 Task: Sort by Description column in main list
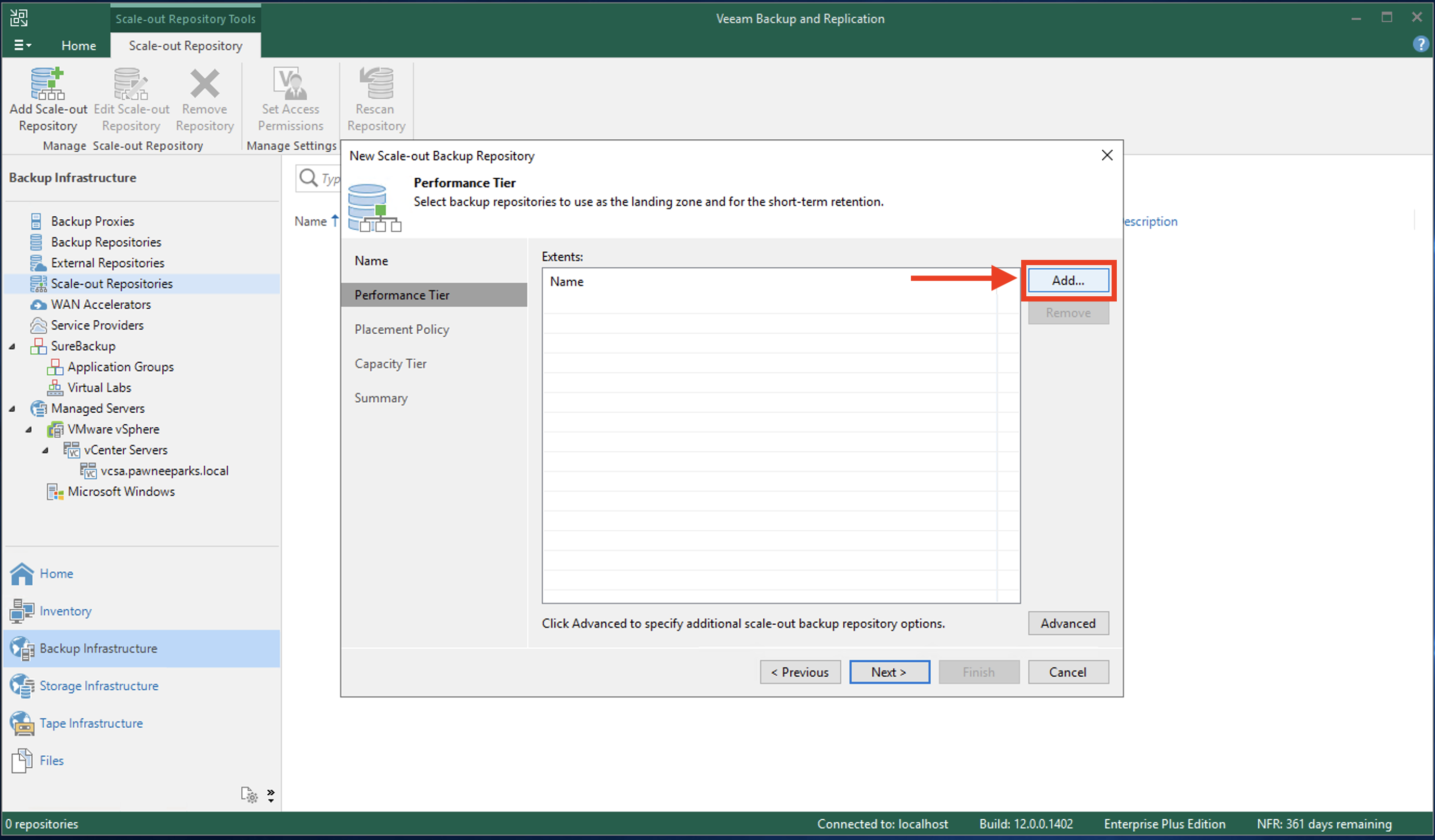click(1150, 221)
